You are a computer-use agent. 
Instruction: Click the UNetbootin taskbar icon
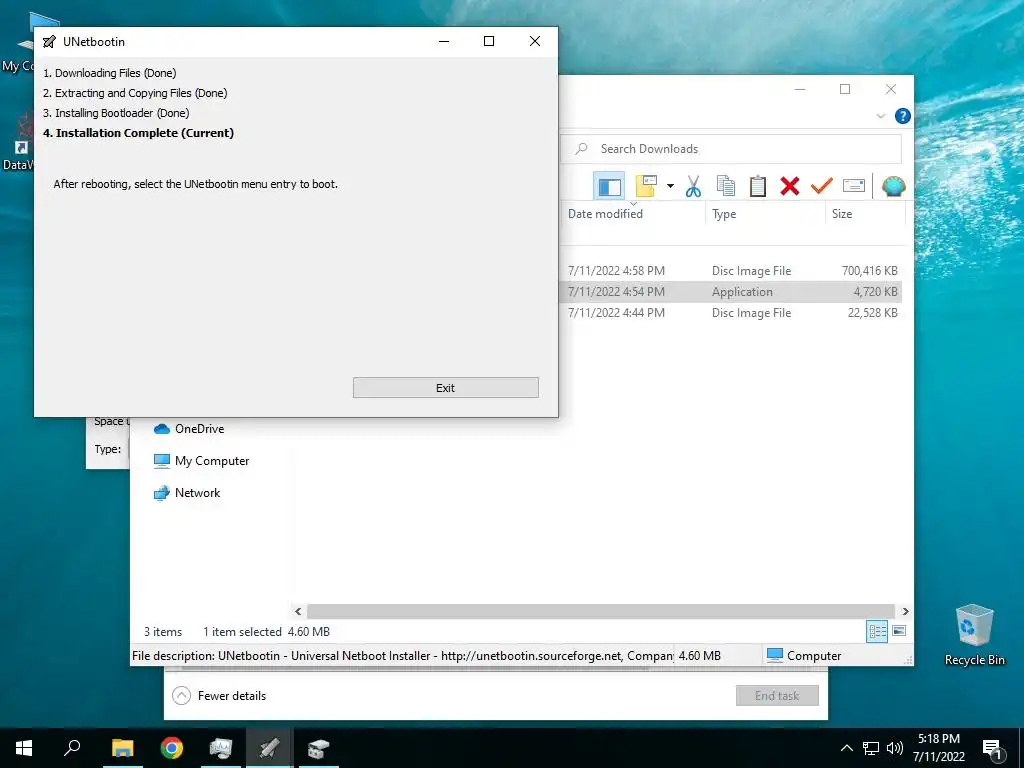click(270, 748)
